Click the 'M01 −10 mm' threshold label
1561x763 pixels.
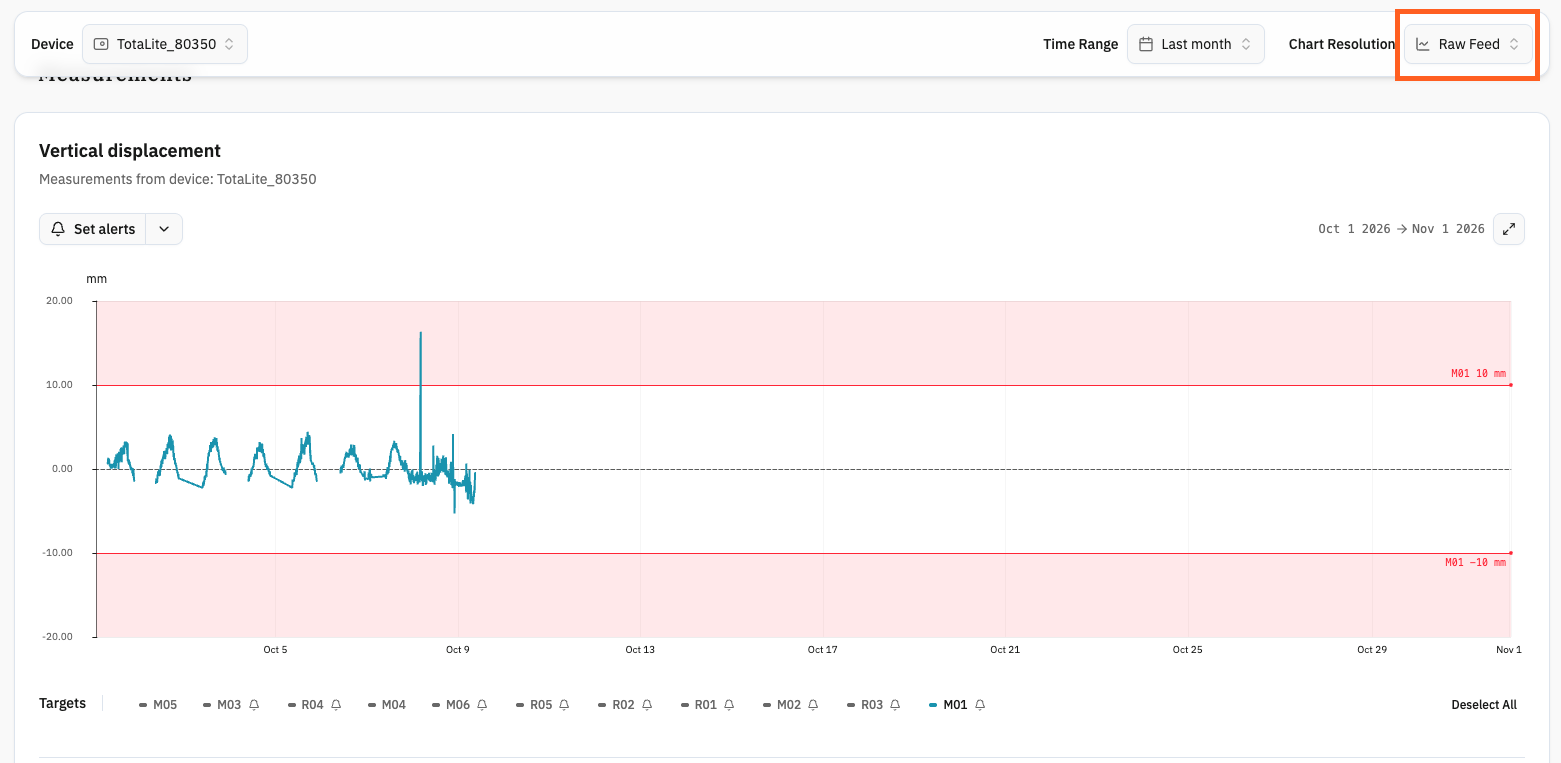1475,563
